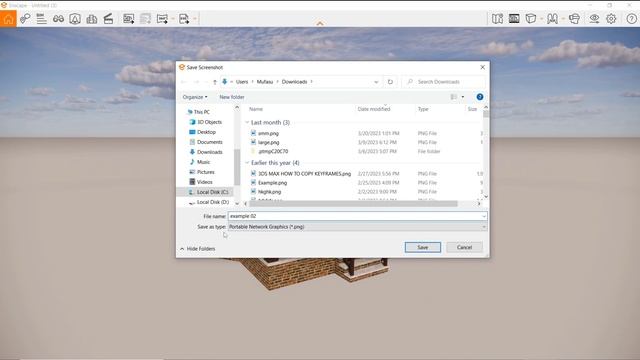The width and height of the screenshot is (640, 360).
Task: Enable the VR headset icon
Action: click(574, 19)
